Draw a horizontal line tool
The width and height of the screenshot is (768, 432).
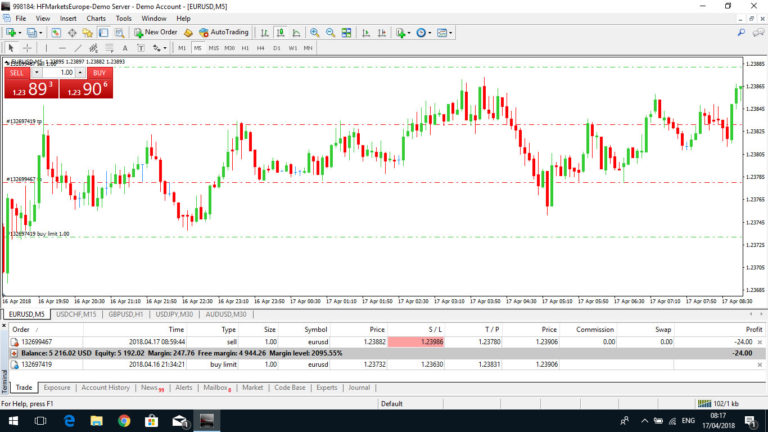(x=62, y=48)
